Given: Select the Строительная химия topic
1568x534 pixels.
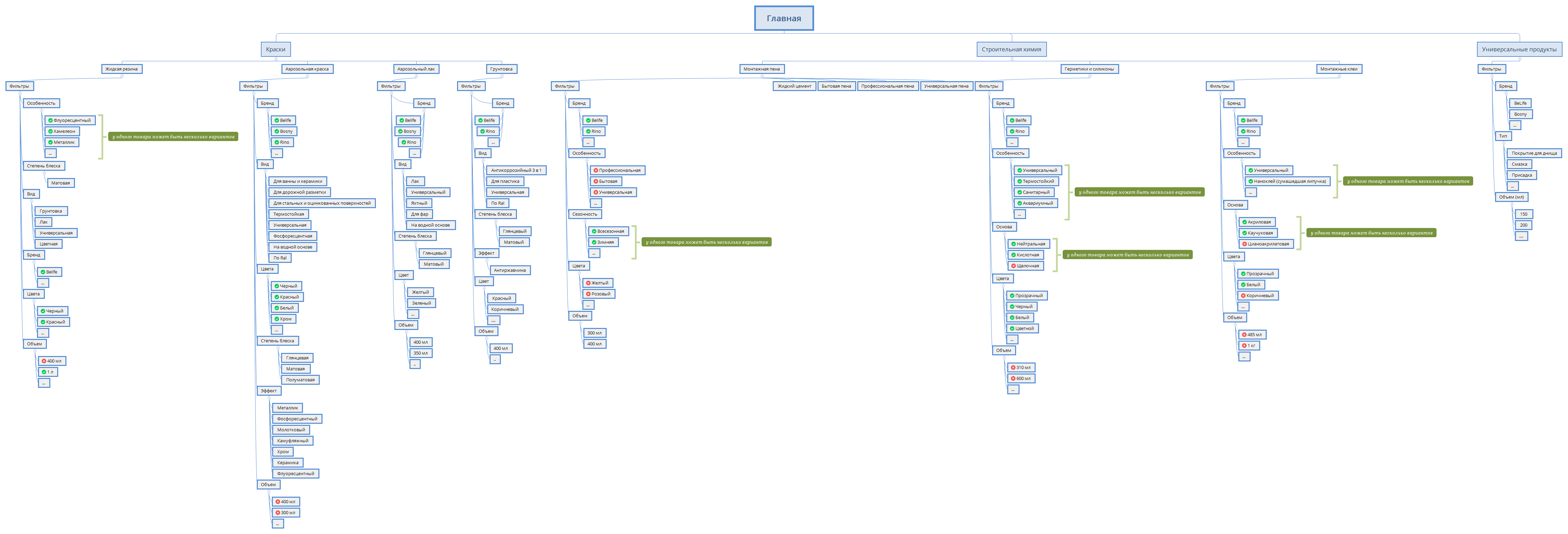Looking at the screenshot, I should click(x=1011, y=49).
